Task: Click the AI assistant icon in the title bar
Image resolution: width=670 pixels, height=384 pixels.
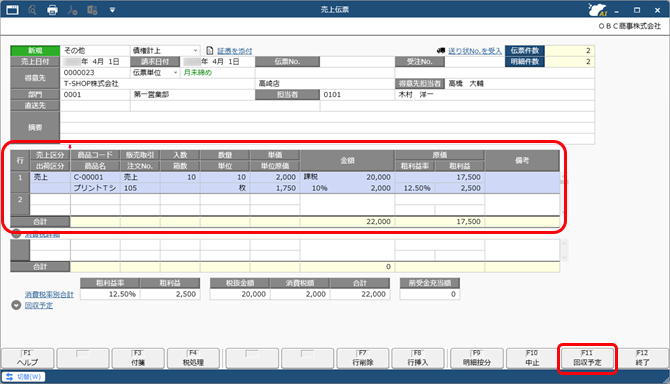Action: click(x=597, y=9)
